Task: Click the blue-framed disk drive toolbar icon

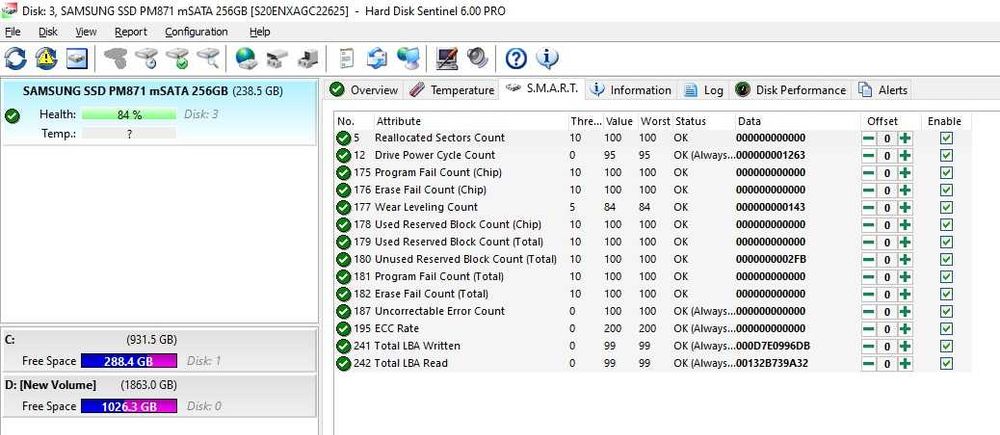Action: pyautogui.click(x=77, y=59)
